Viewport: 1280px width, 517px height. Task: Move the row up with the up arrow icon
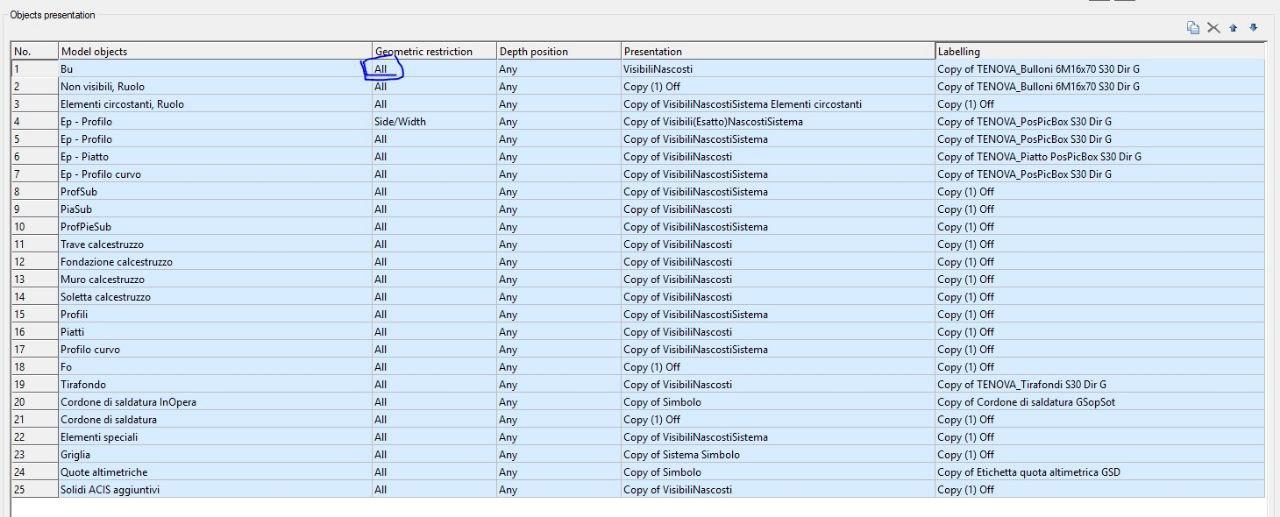1234,28
